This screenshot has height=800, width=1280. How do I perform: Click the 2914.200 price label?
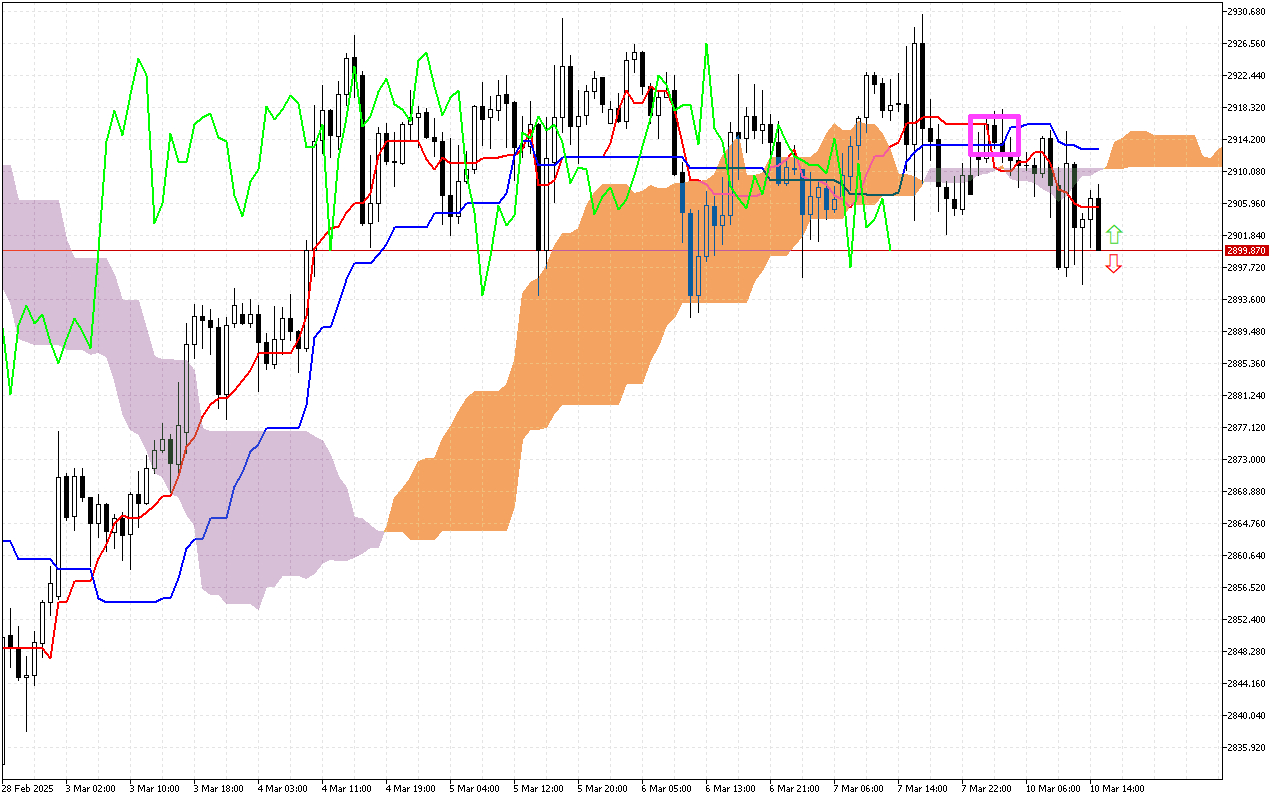(1247, 139)
